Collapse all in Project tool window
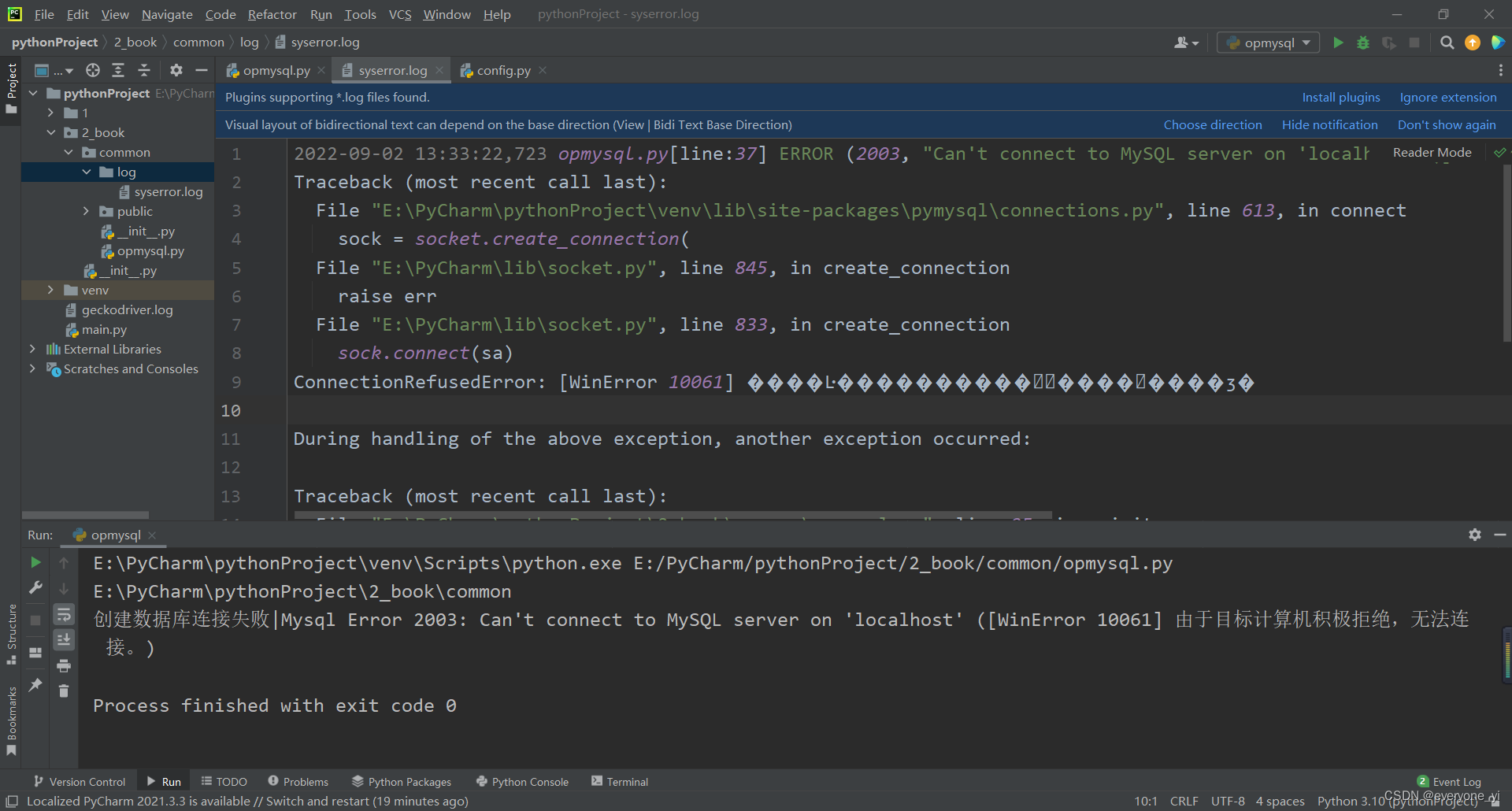Image resolution: width=1512 pixels, height=811 pixels. coord(144,70)
